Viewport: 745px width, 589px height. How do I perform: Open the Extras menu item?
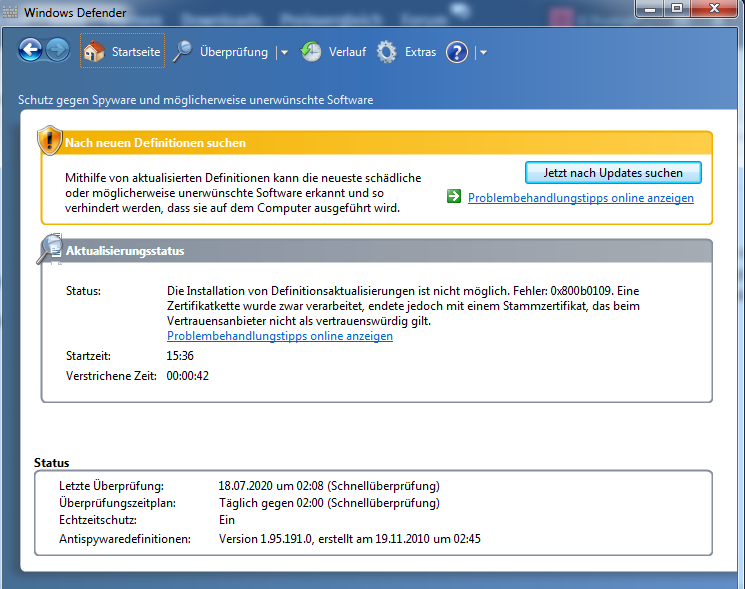420,51
